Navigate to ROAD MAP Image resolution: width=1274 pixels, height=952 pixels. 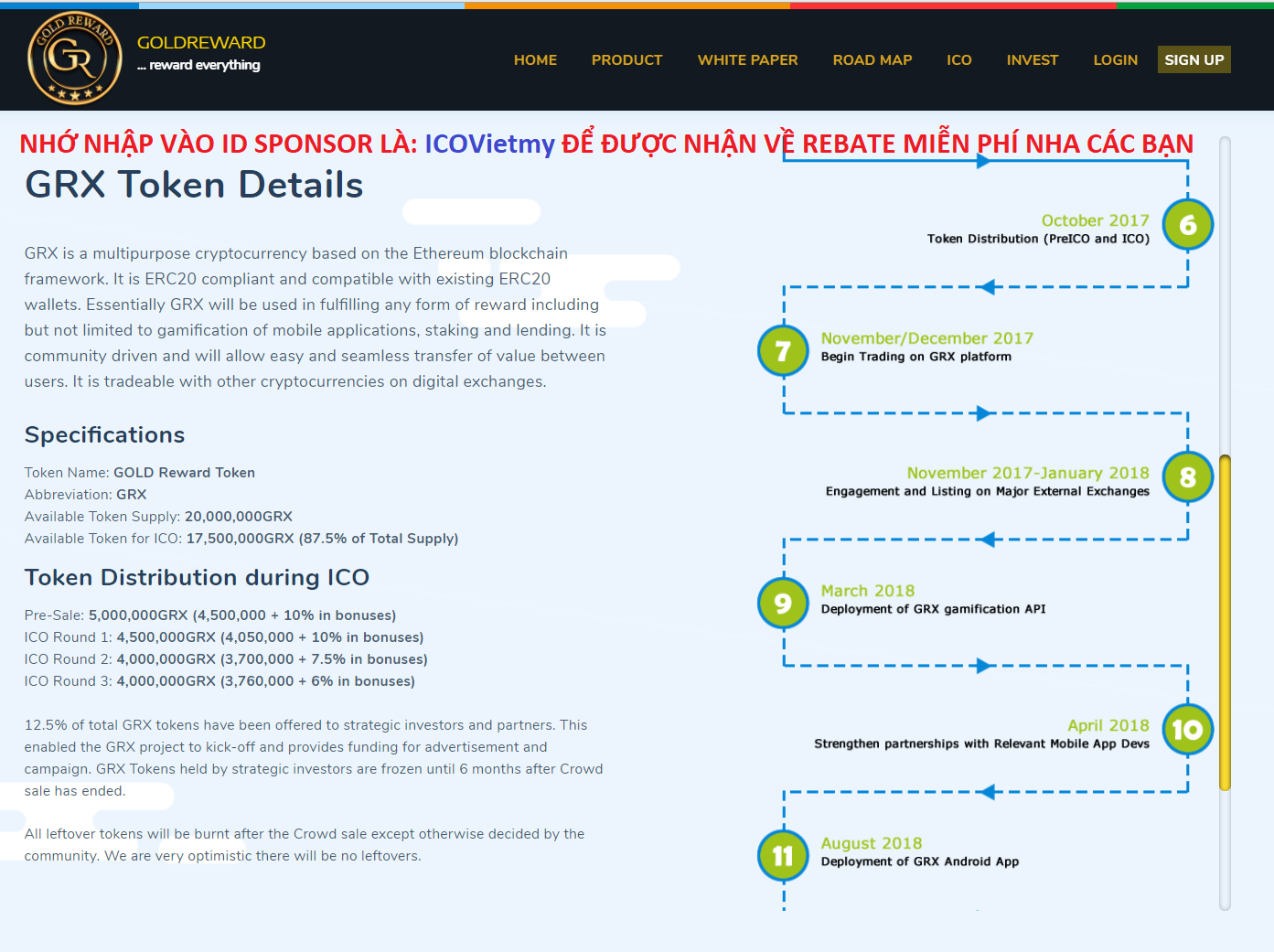(872, 59)
